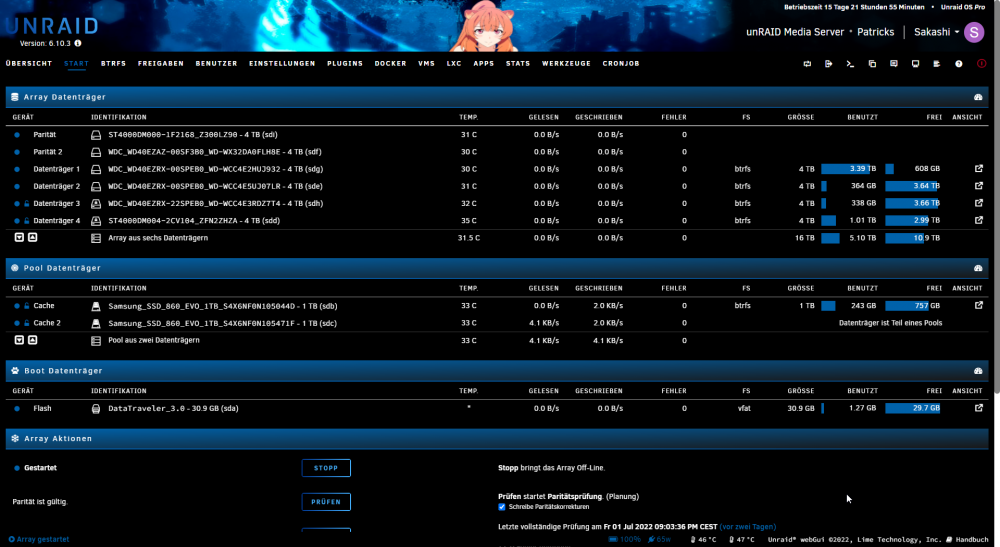Click the gauge icon in Array Datenträger header

point(978,97)
